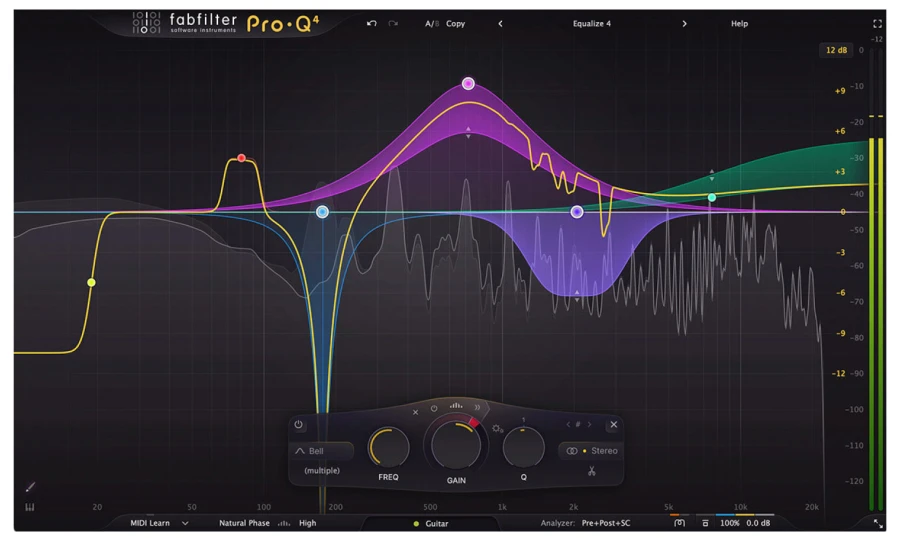900x541 pixels.
Task: Click the Q knob
Action: pos(523,447)
